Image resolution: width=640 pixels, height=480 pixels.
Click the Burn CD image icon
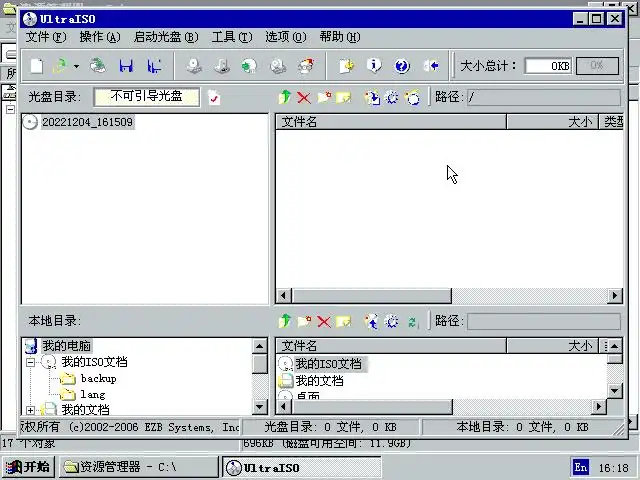(x=306, y=66)
